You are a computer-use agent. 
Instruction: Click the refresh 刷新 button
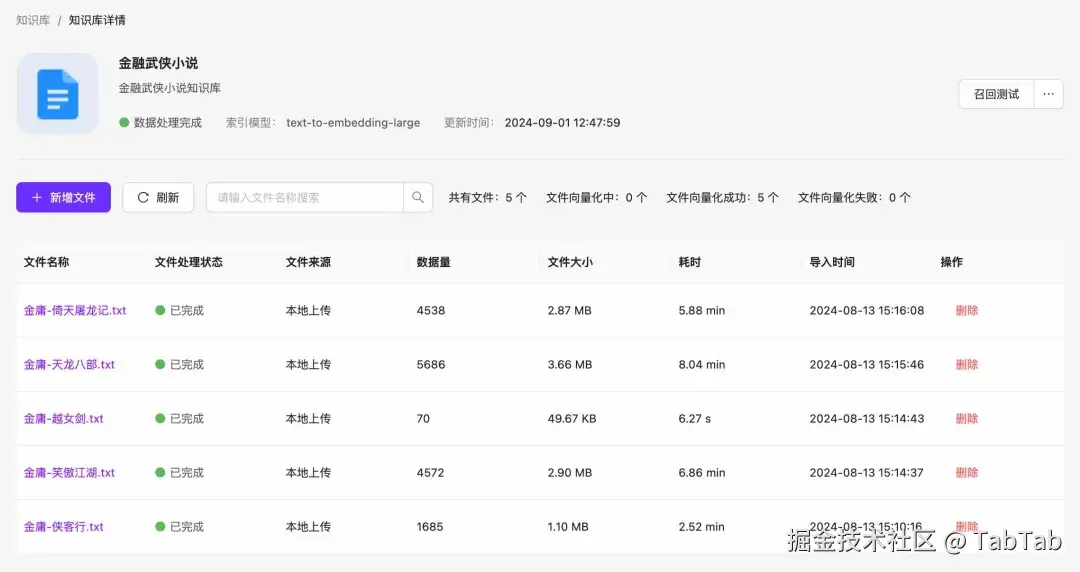(x=158, y=198)
